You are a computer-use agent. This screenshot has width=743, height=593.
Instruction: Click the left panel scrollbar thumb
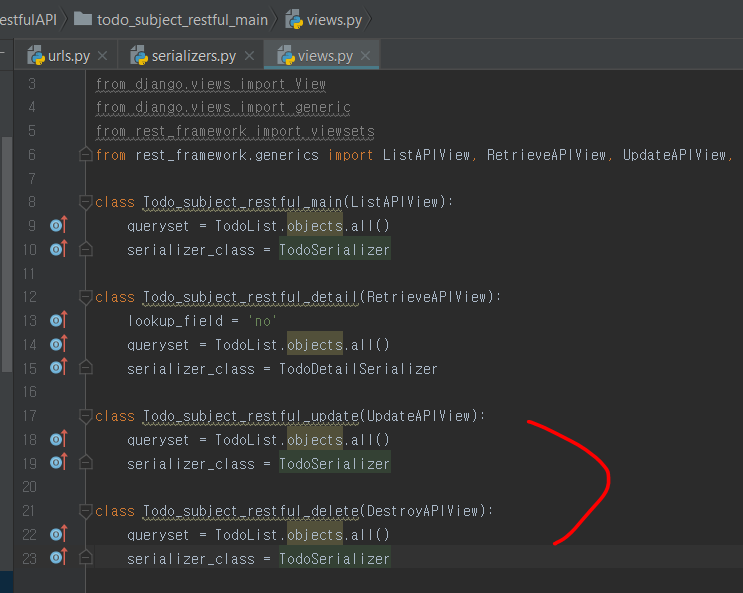[6, 254]
